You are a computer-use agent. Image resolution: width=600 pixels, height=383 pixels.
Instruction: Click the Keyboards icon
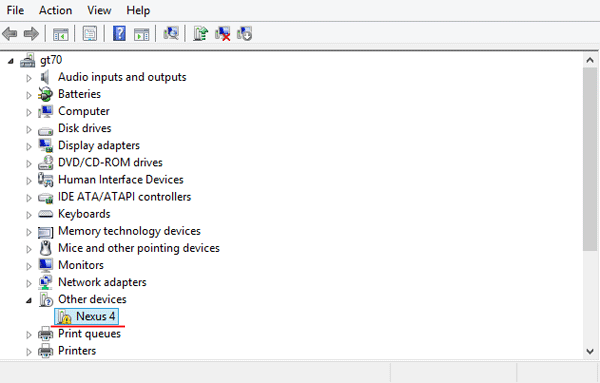pos(46,214)
